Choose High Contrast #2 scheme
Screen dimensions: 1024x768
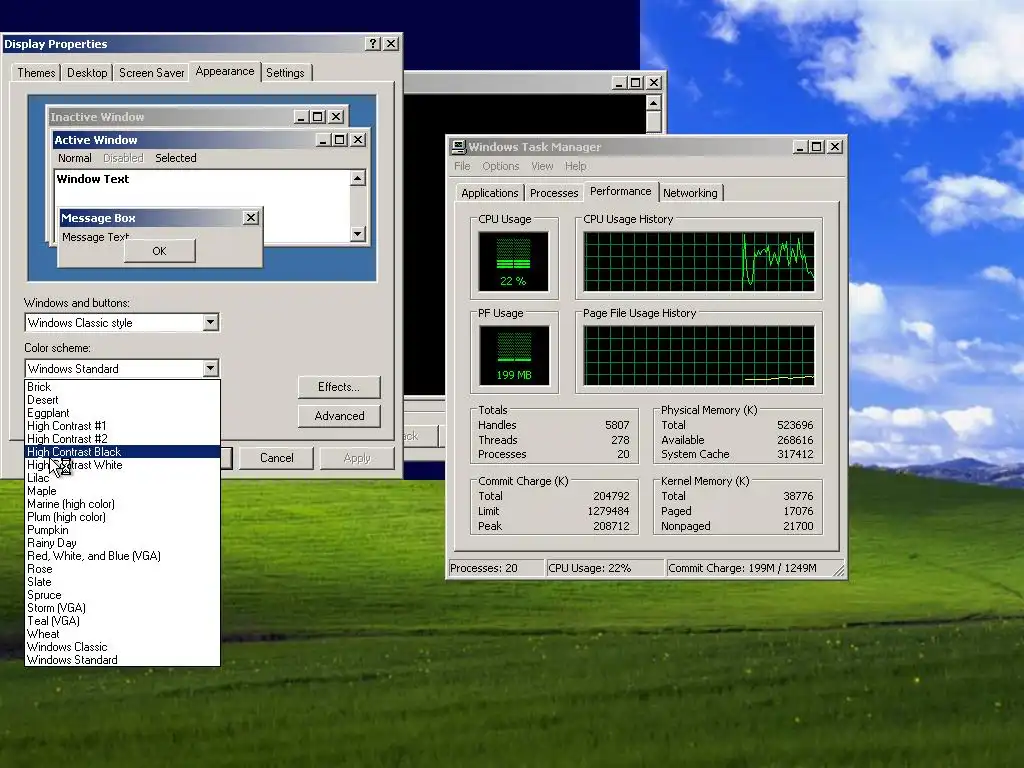coord(122,439)
